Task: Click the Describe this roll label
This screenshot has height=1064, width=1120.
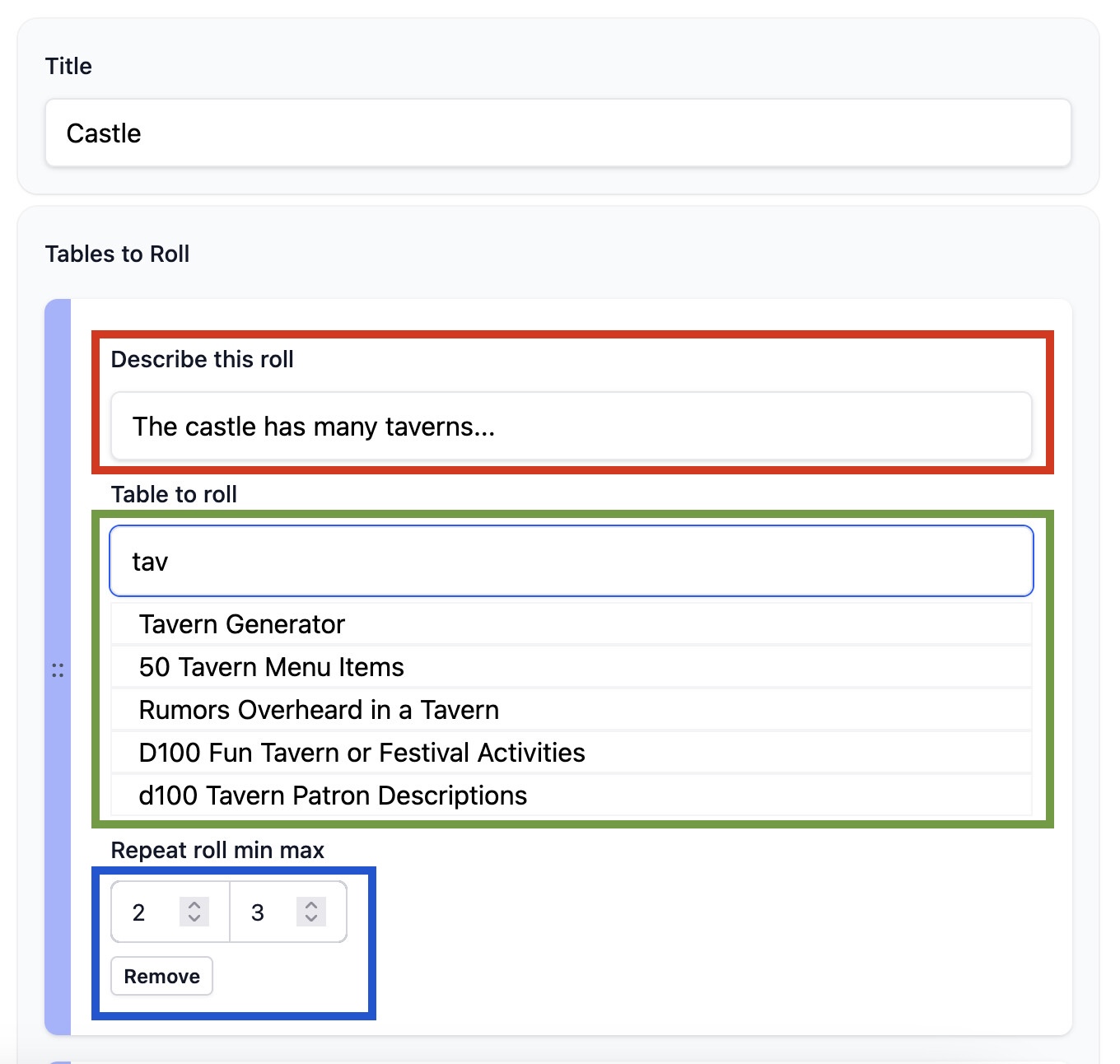Action: click(x=202, y=359)
